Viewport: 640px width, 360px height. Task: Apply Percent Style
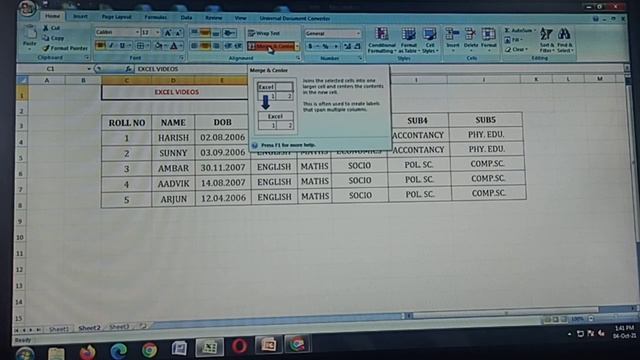(x=325, y=46)
